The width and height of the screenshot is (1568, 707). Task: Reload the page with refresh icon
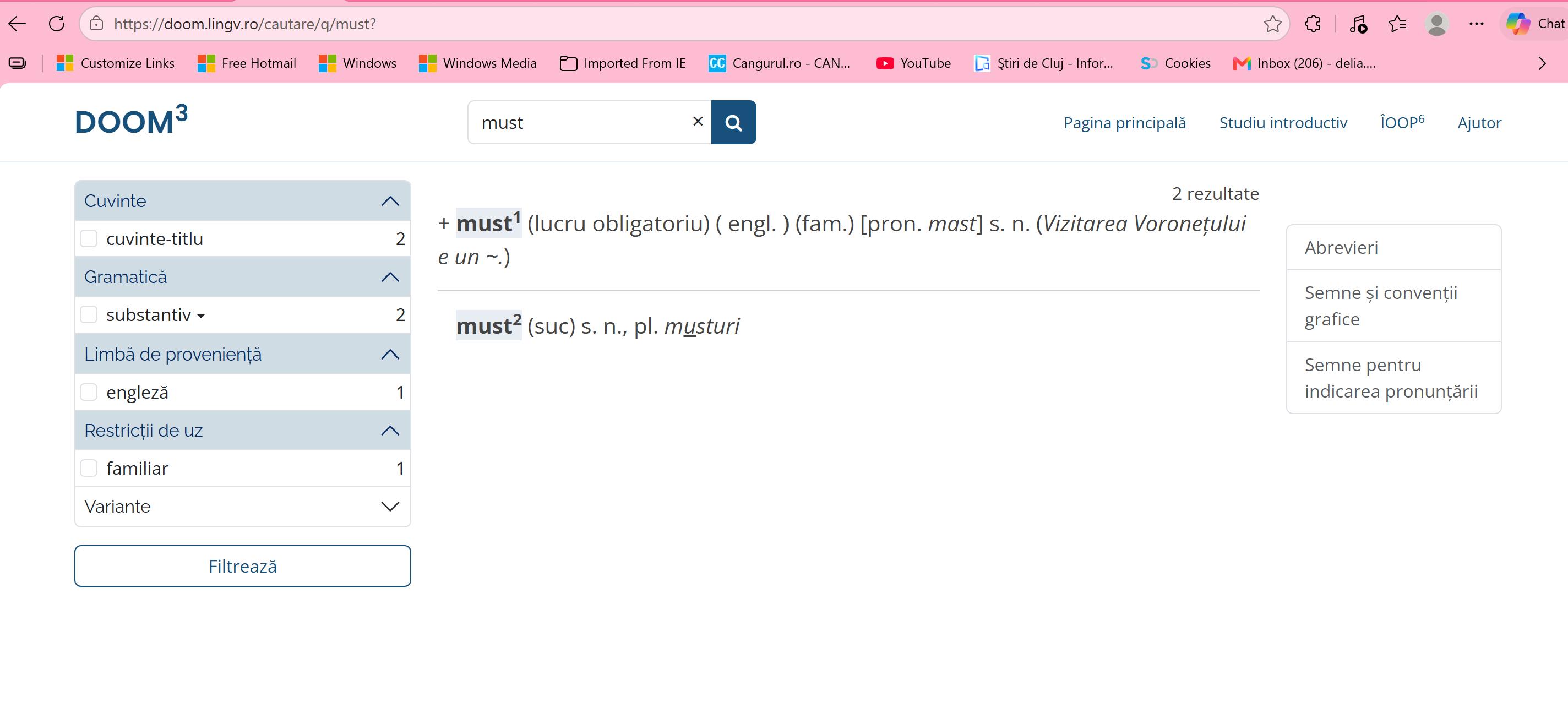click(x=57, y=24)
